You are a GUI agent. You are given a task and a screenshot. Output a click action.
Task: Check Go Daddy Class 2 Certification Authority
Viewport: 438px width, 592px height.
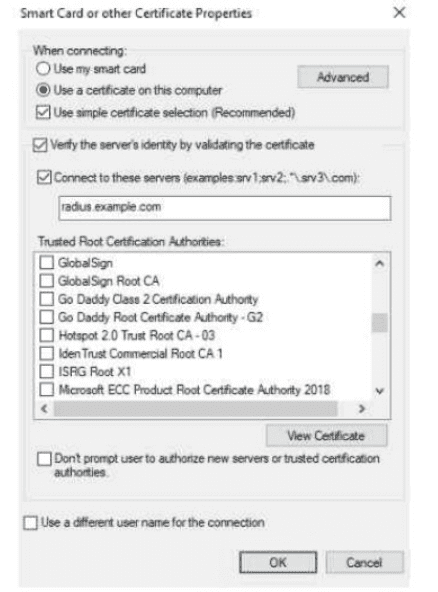point(46,299)
